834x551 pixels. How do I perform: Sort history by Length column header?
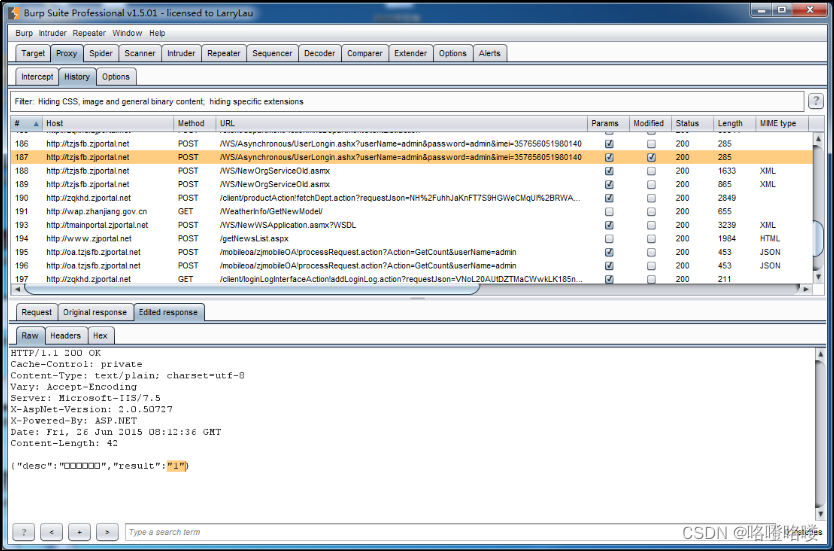pos(735,123)
